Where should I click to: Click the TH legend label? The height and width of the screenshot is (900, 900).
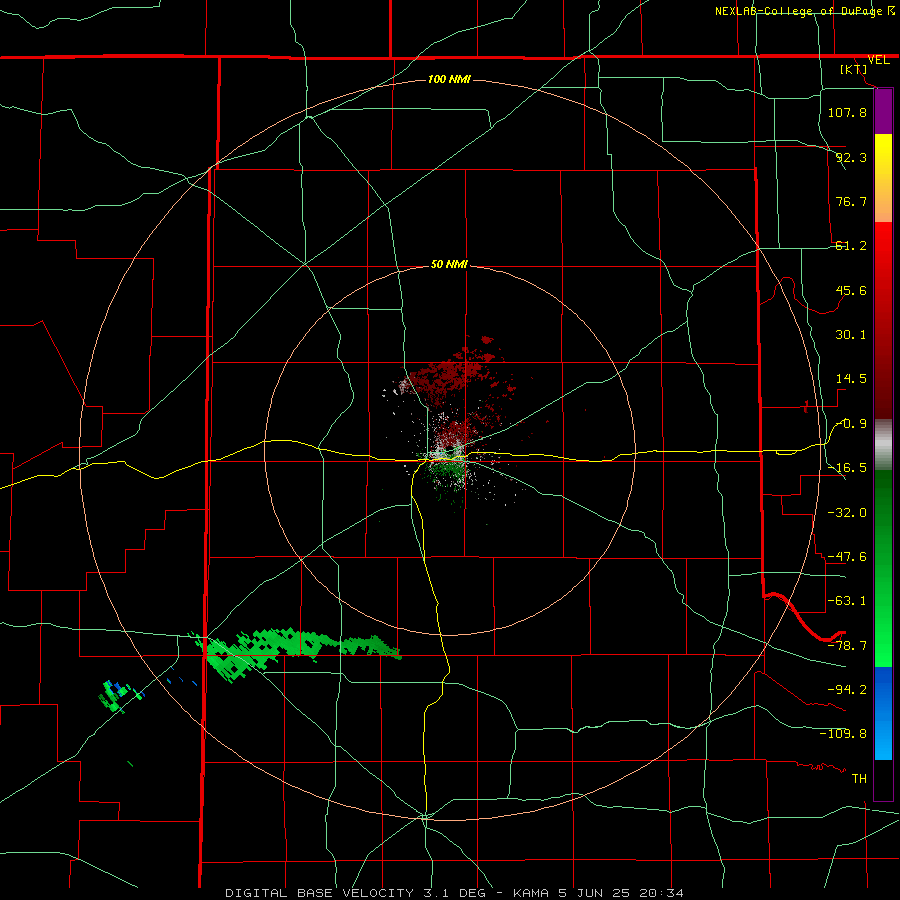(859, 778)
